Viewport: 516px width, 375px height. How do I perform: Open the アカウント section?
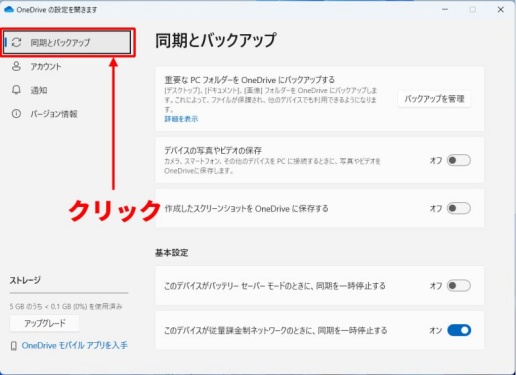click(46, 67)
